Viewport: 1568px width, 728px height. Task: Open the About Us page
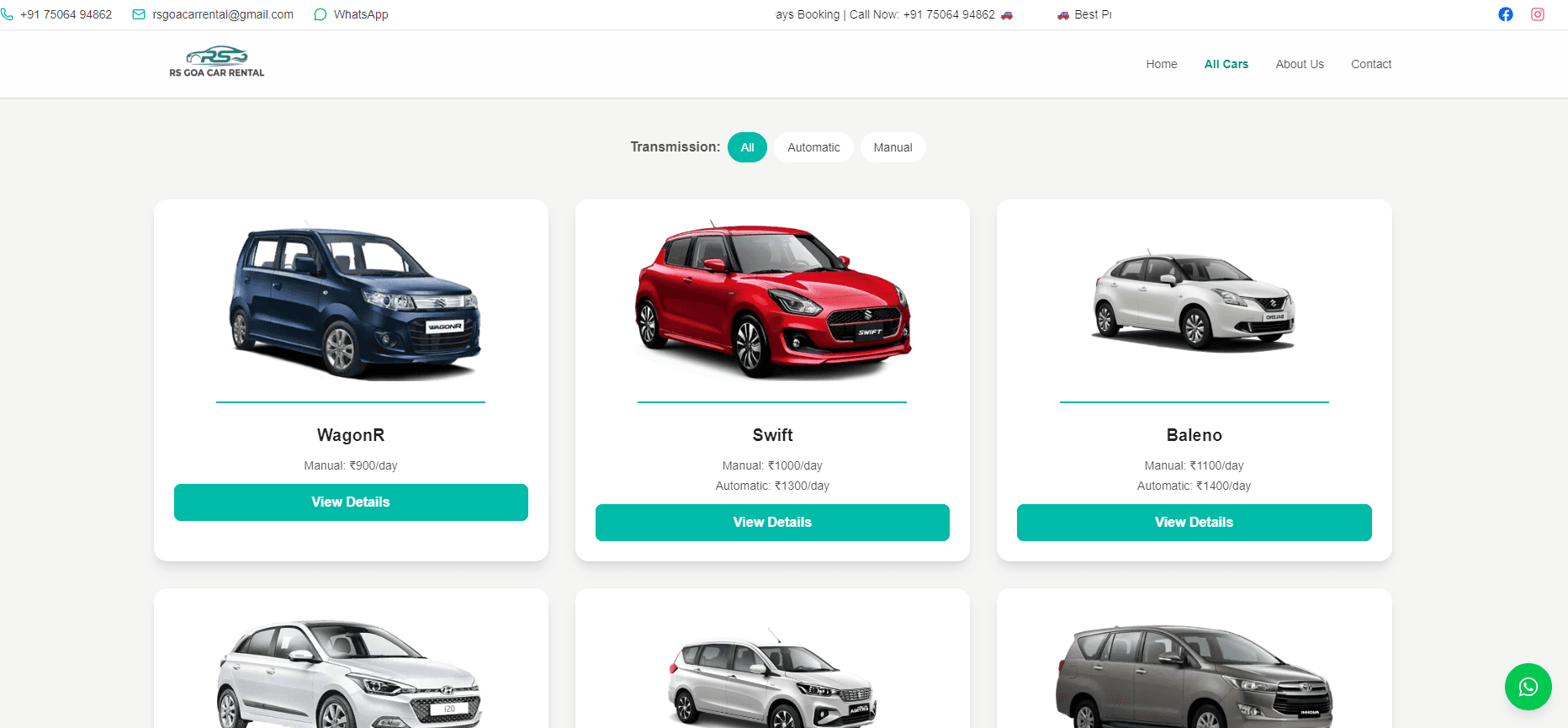click(x=1300, y=64)
